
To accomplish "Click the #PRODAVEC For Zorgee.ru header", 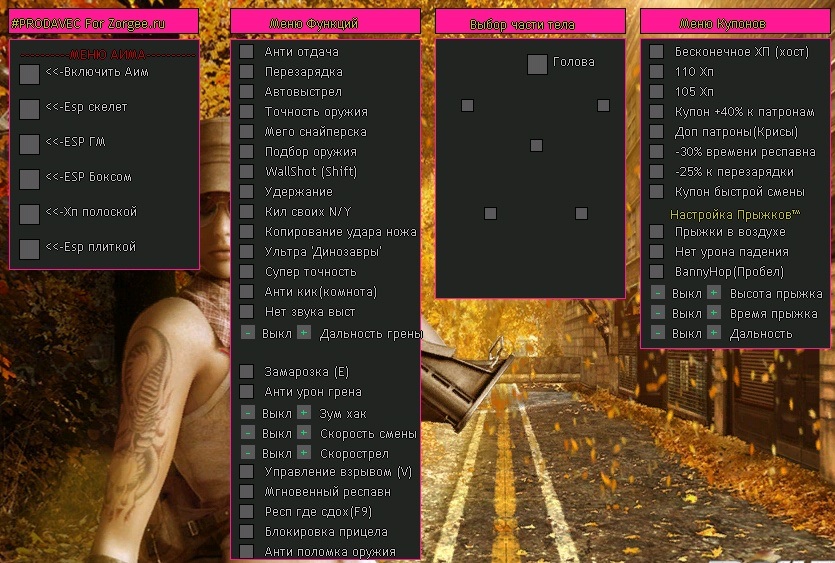I will click(x=104, y=21).
